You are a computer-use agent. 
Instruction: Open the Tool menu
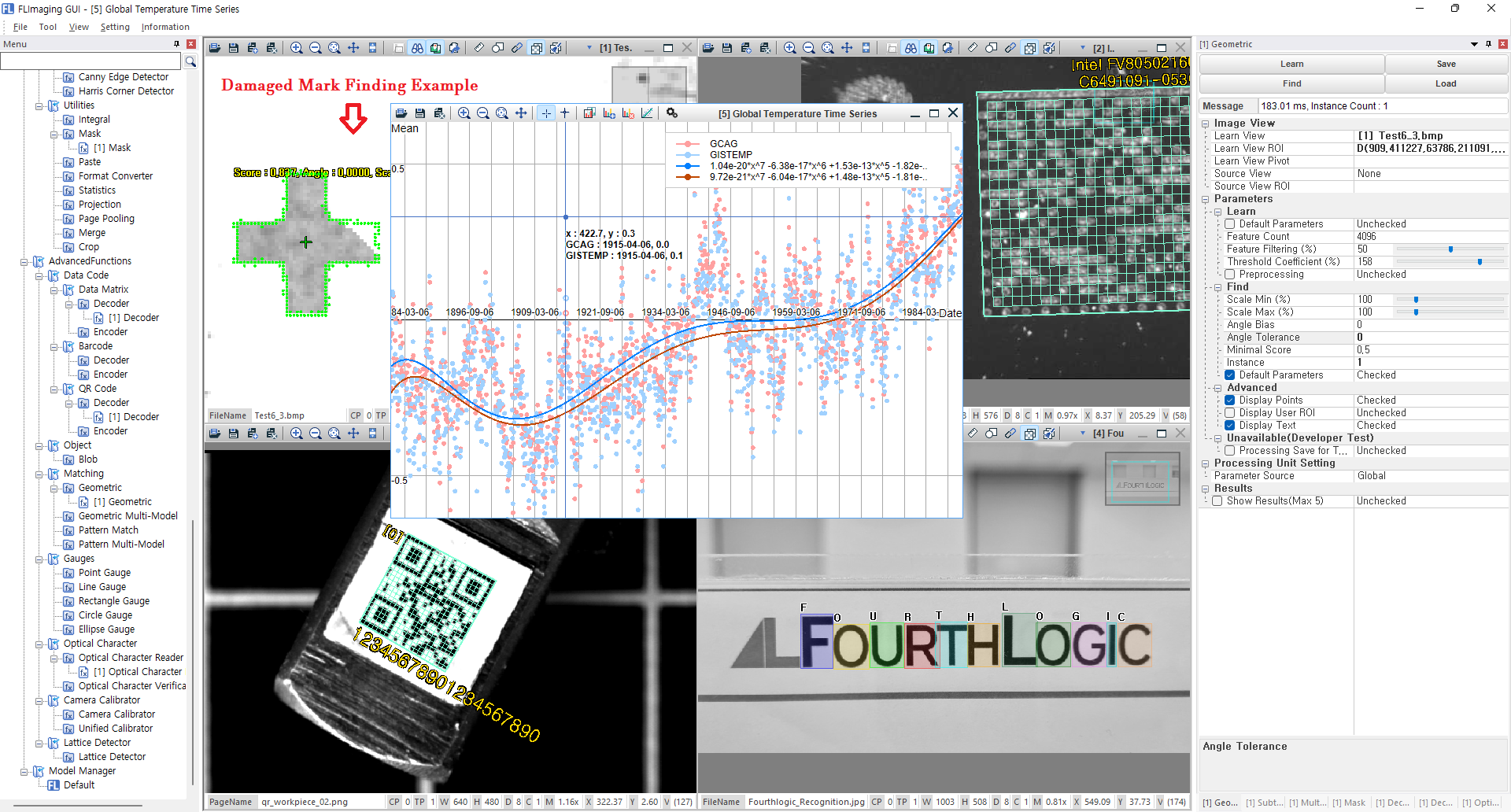(x=48, y=27)
